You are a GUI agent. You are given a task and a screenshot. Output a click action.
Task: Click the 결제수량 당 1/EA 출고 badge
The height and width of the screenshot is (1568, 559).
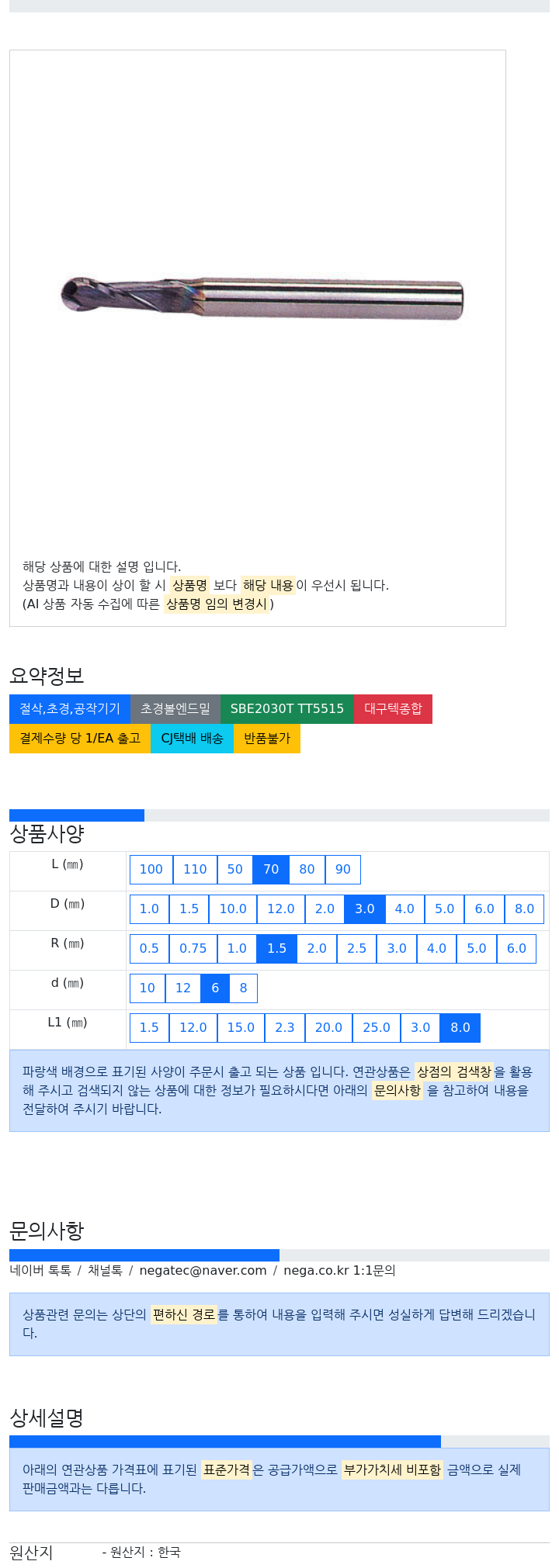click(x=80, y=739)
